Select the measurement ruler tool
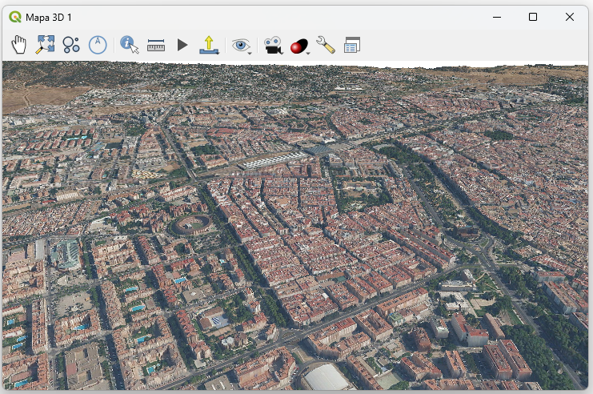 156,45
